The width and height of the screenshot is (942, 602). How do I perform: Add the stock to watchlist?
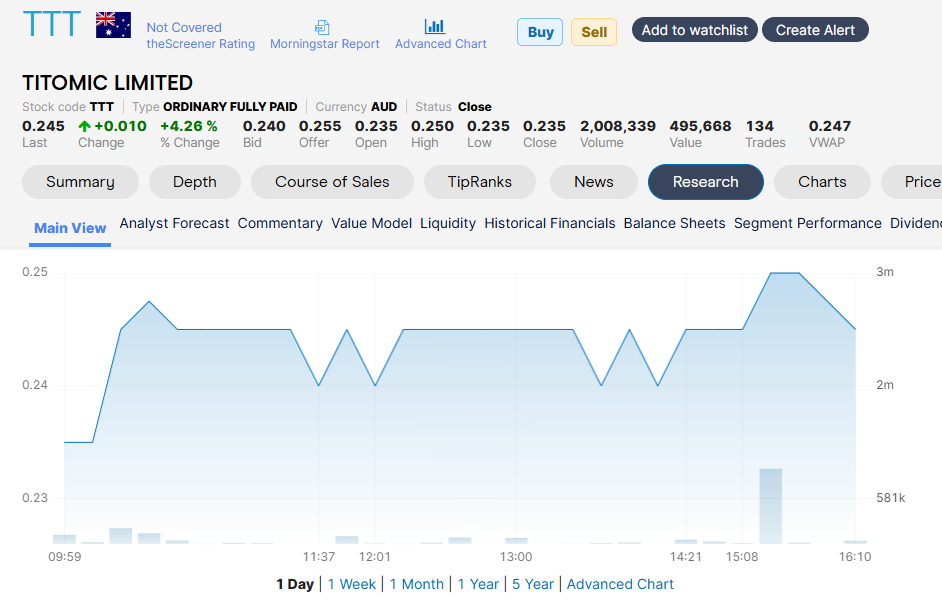(694, 30)
